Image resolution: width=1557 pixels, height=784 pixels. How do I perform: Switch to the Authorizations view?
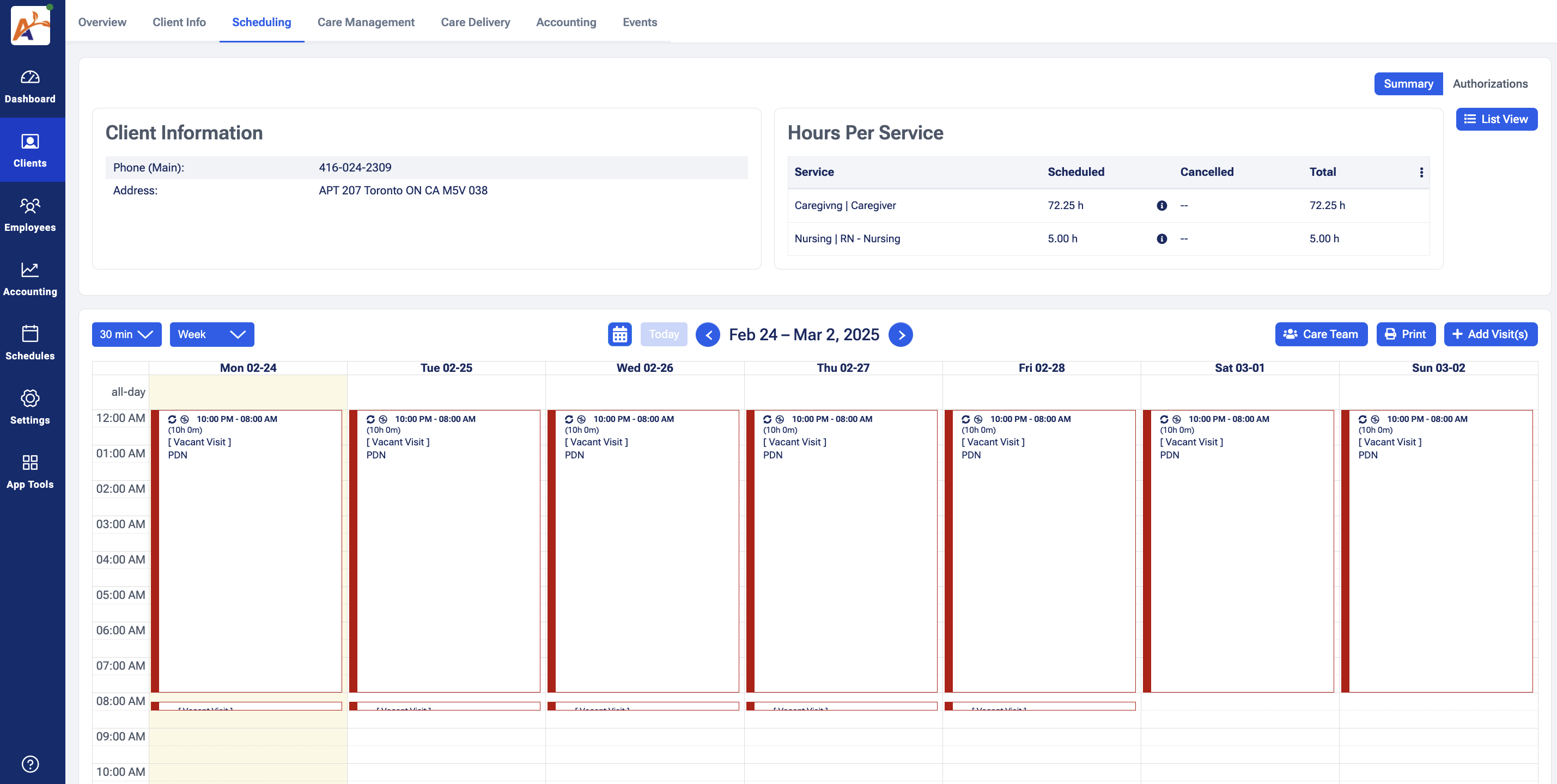tap(1489, 84)
